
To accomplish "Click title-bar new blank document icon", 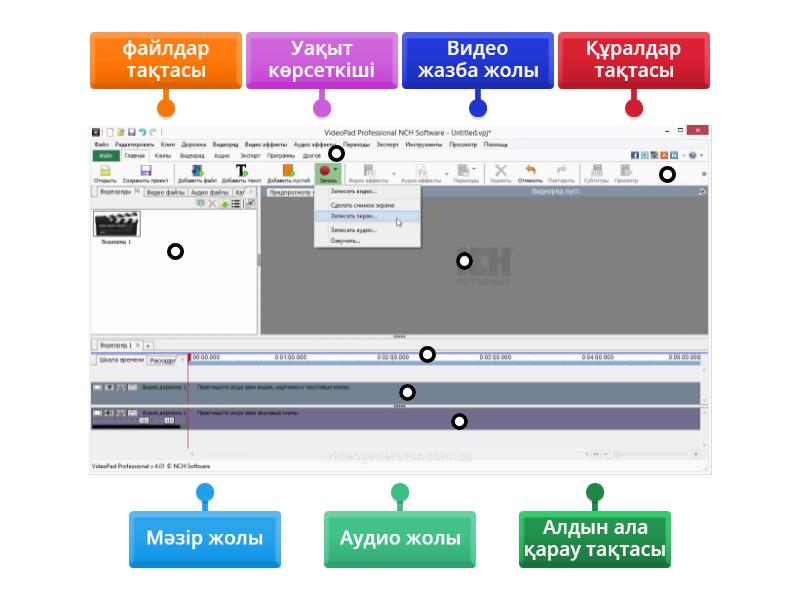I will click(109, 132).
